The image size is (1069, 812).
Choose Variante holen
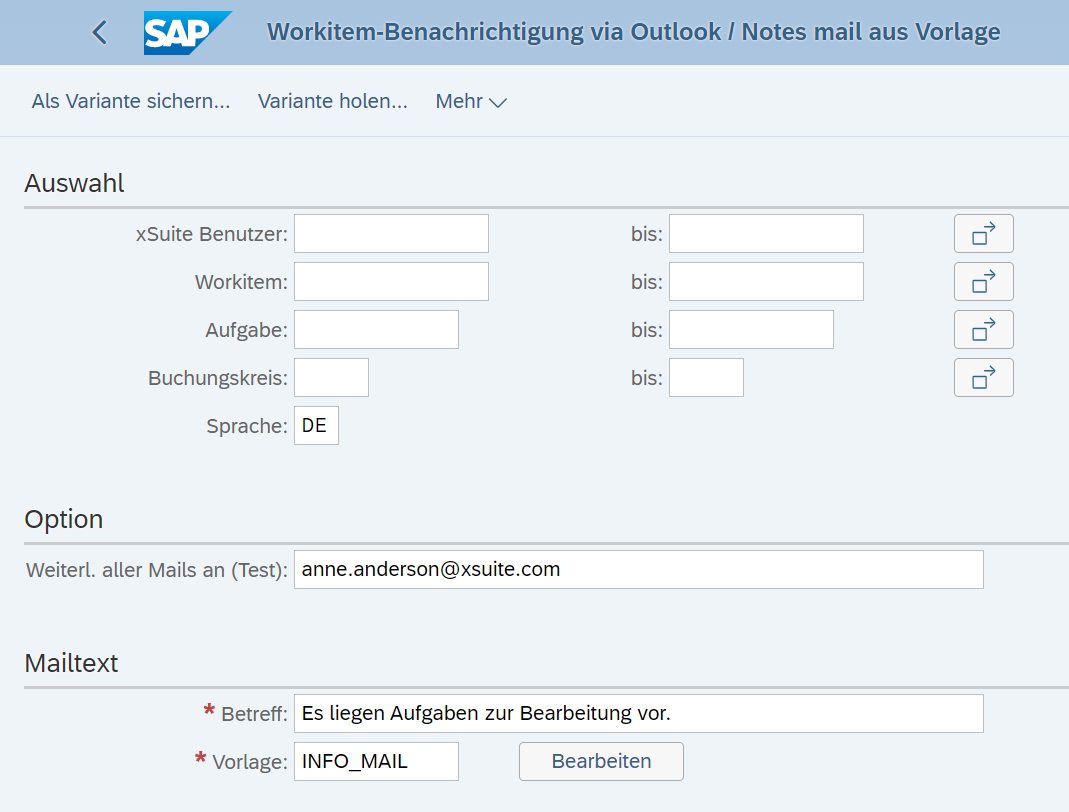[332, 101]
